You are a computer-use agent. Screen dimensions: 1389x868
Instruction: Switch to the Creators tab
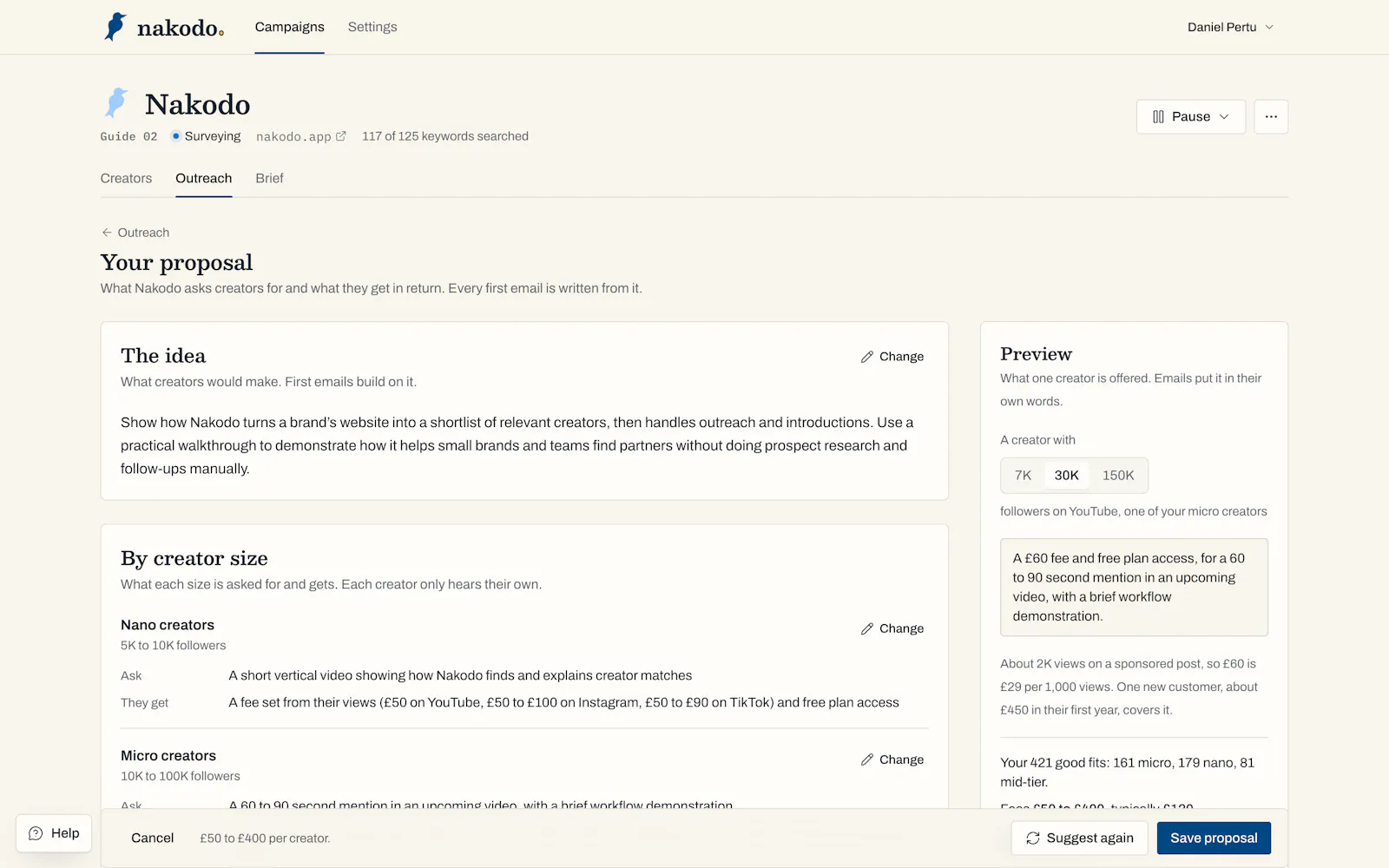coord(126,178)
